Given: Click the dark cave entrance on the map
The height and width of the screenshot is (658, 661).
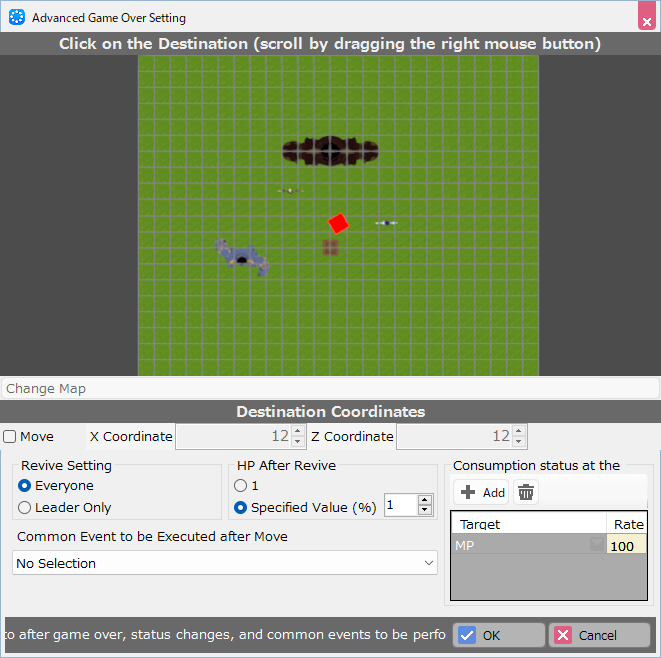Looking at the screenshot, I should tap(329, 152).
